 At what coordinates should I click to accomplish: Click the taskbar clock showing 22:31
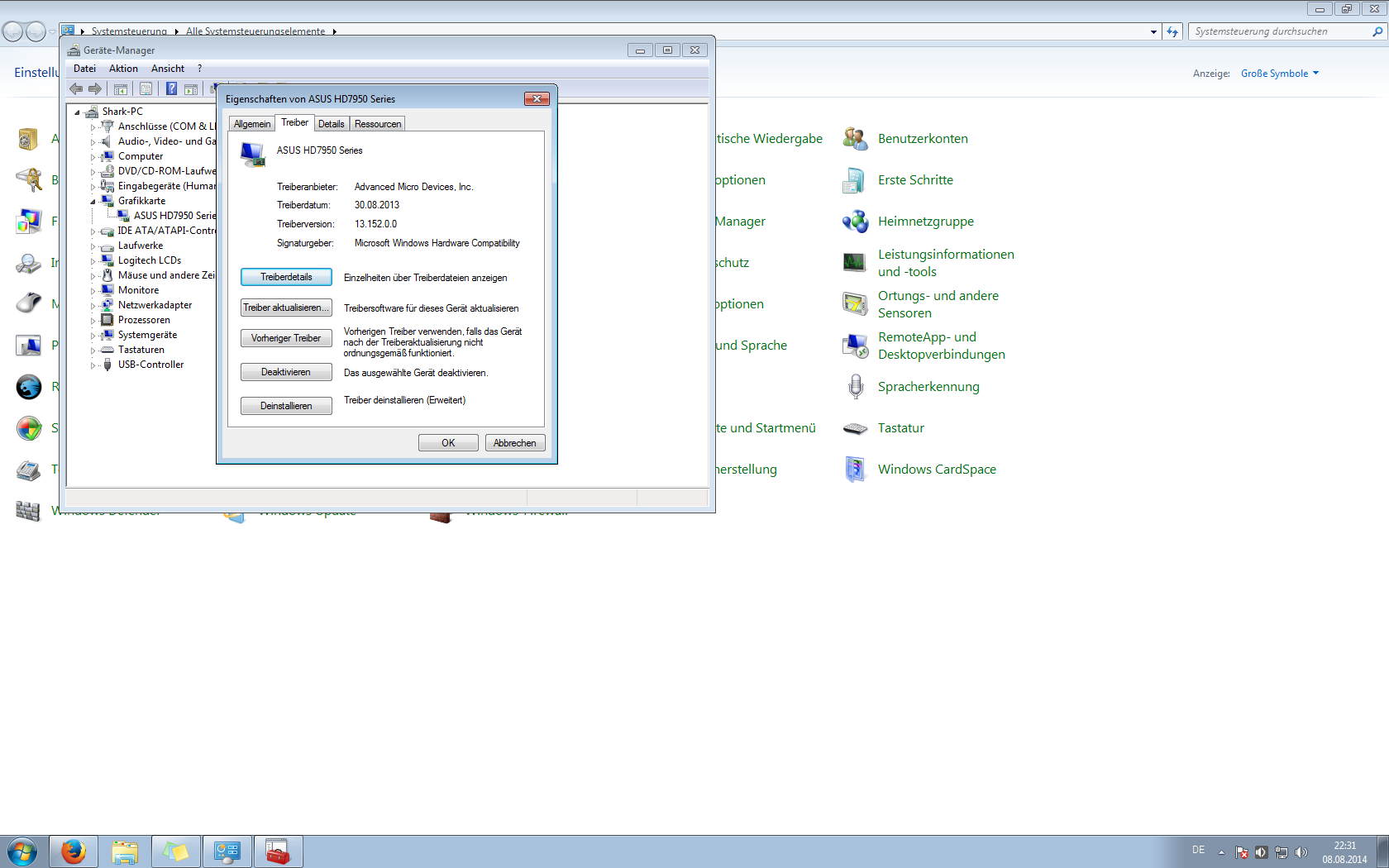coord(1344,852)
